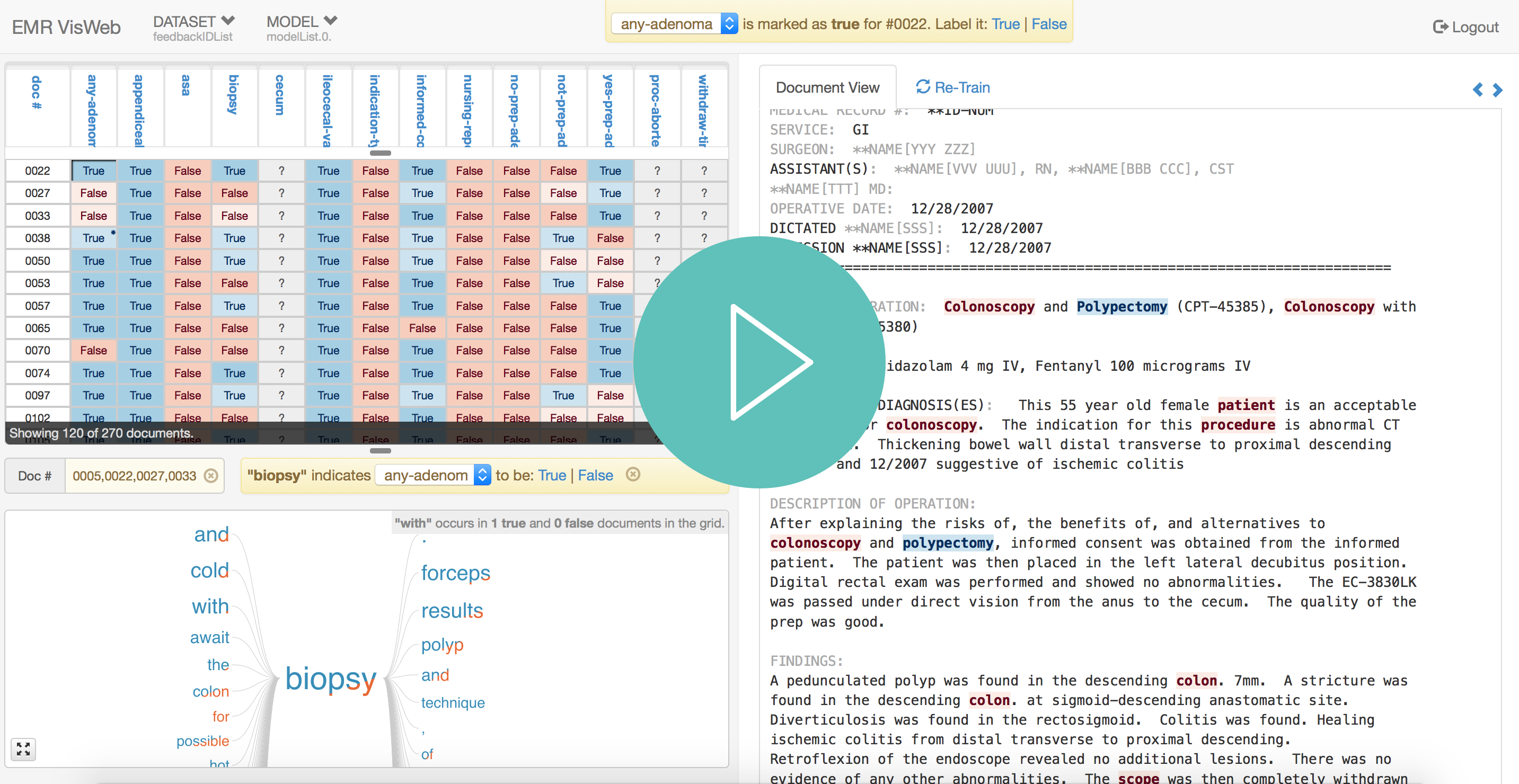This screenshot has width=1519, height=784.
Task: Expand word tree to fullscreen
Action: 24,749
